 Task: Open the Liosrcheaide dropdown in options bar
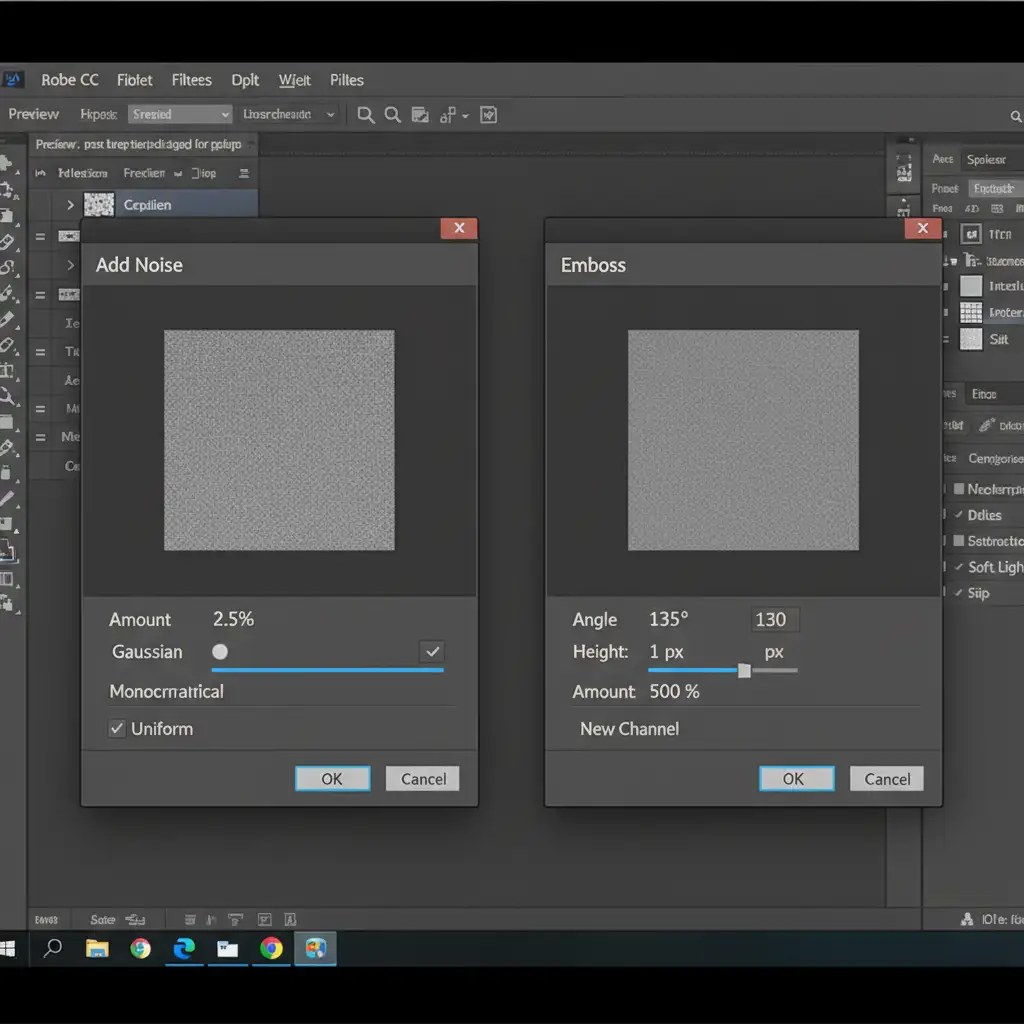(x=289, y=115)
